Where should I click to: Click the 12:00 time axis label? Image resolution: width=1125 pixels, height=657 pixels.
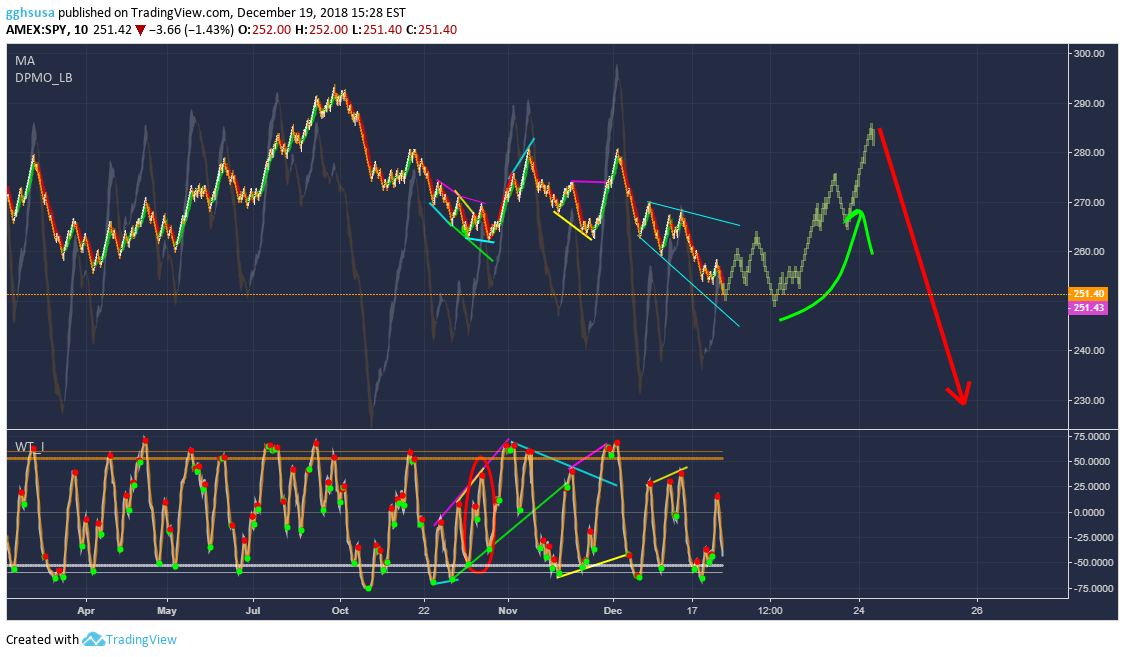(770, 611)
